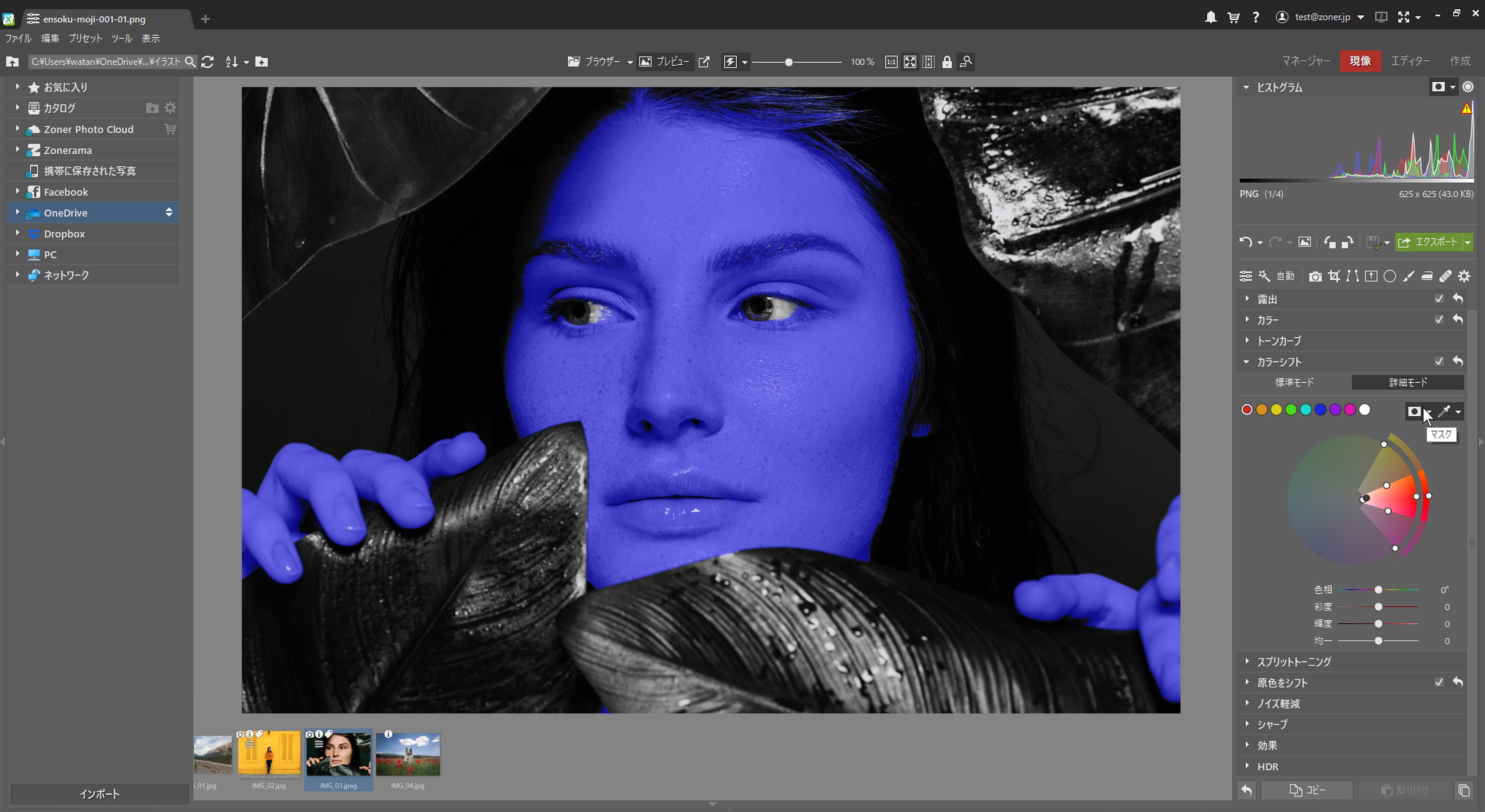The height and width of the screenshot is (812, 1485).
Task: Open the help question mark
Action: click(x=1256, y=17)
